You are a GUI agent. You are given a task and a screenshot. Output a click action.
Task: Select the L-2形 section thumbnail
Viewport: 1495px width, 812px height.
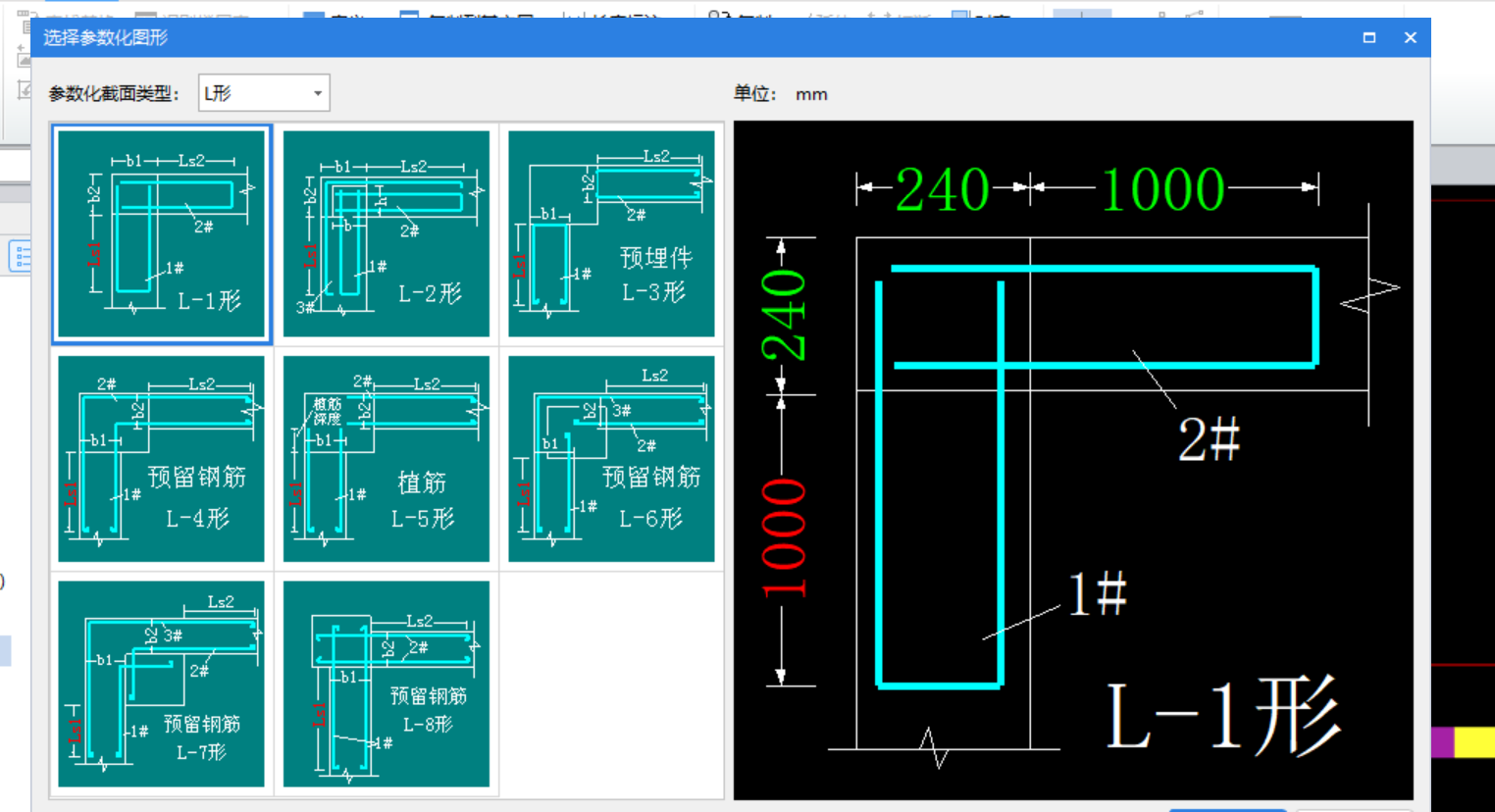[x=387, y=234]
